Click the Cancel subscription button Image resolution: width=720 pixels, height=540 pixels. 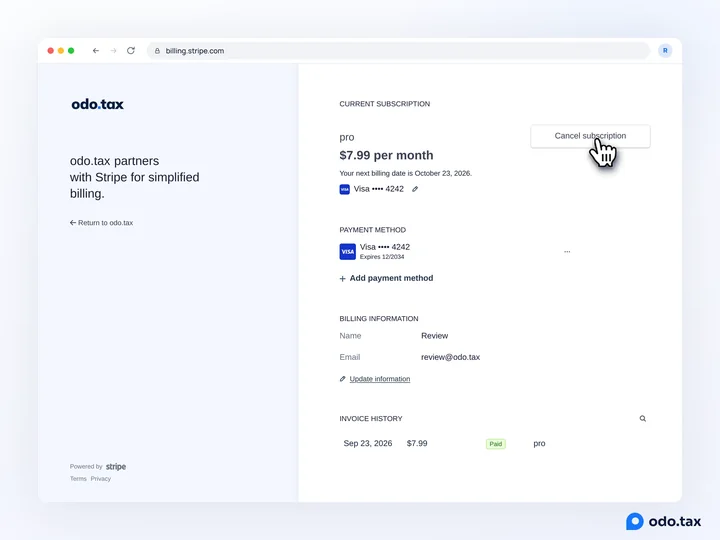[590, 136]
